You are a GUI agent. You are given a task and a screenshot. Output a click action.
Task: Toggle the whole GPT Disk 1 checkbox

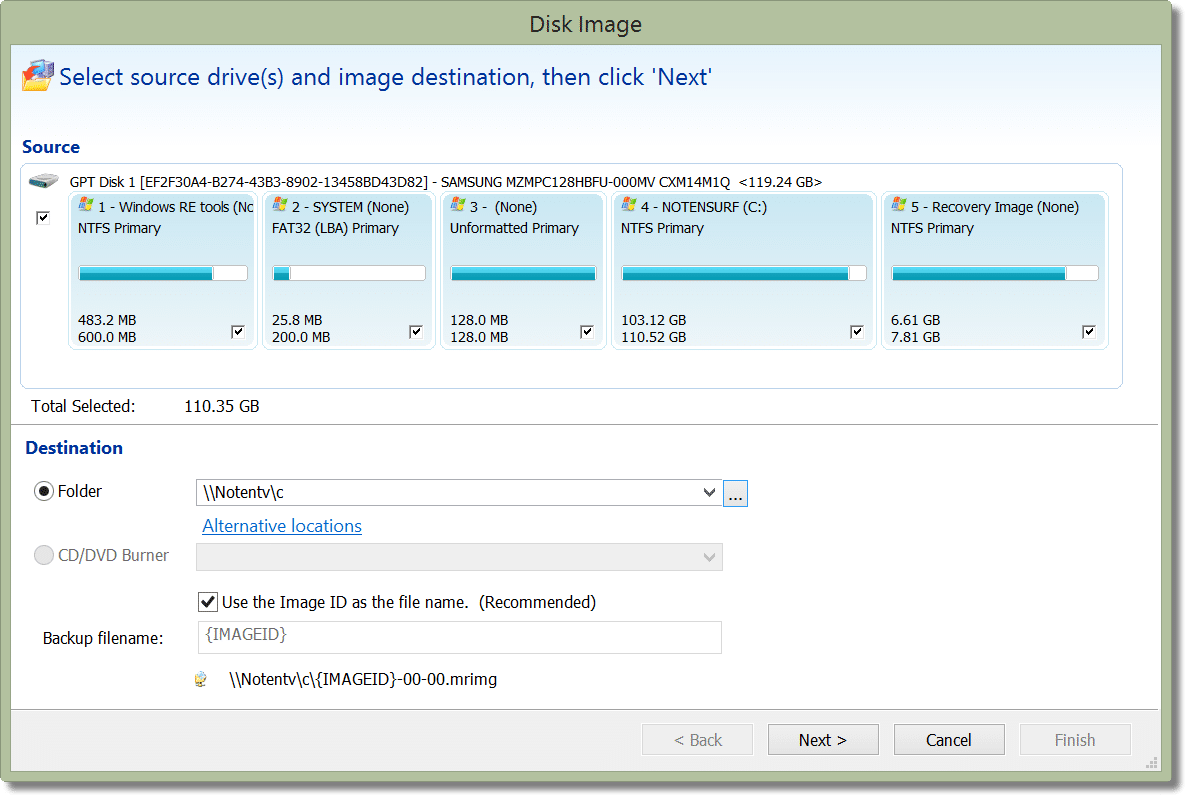43,218
